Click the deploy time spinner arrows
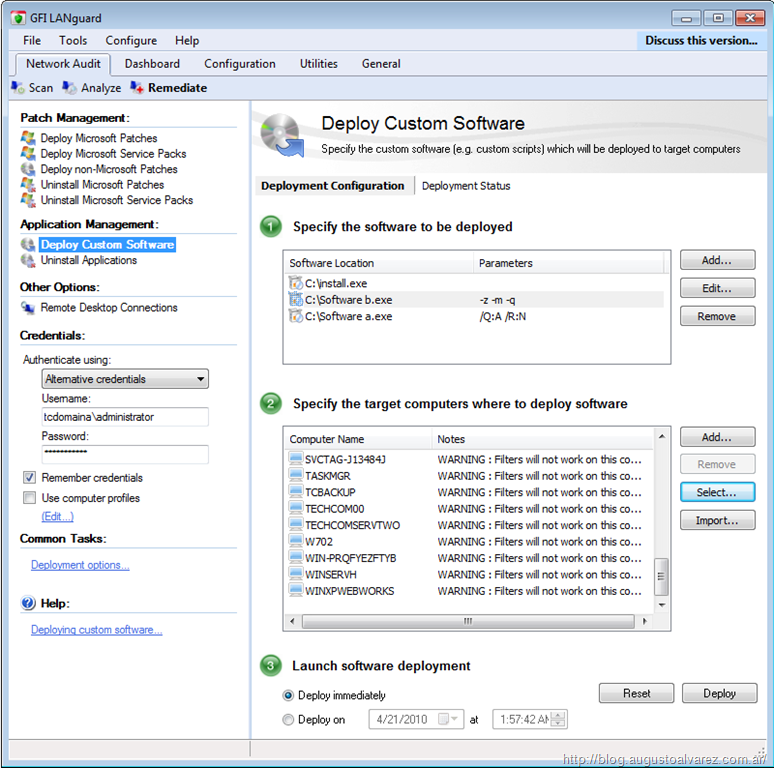Image resolution: width=774 pixels, height=768 pixels. click(558, 719)
